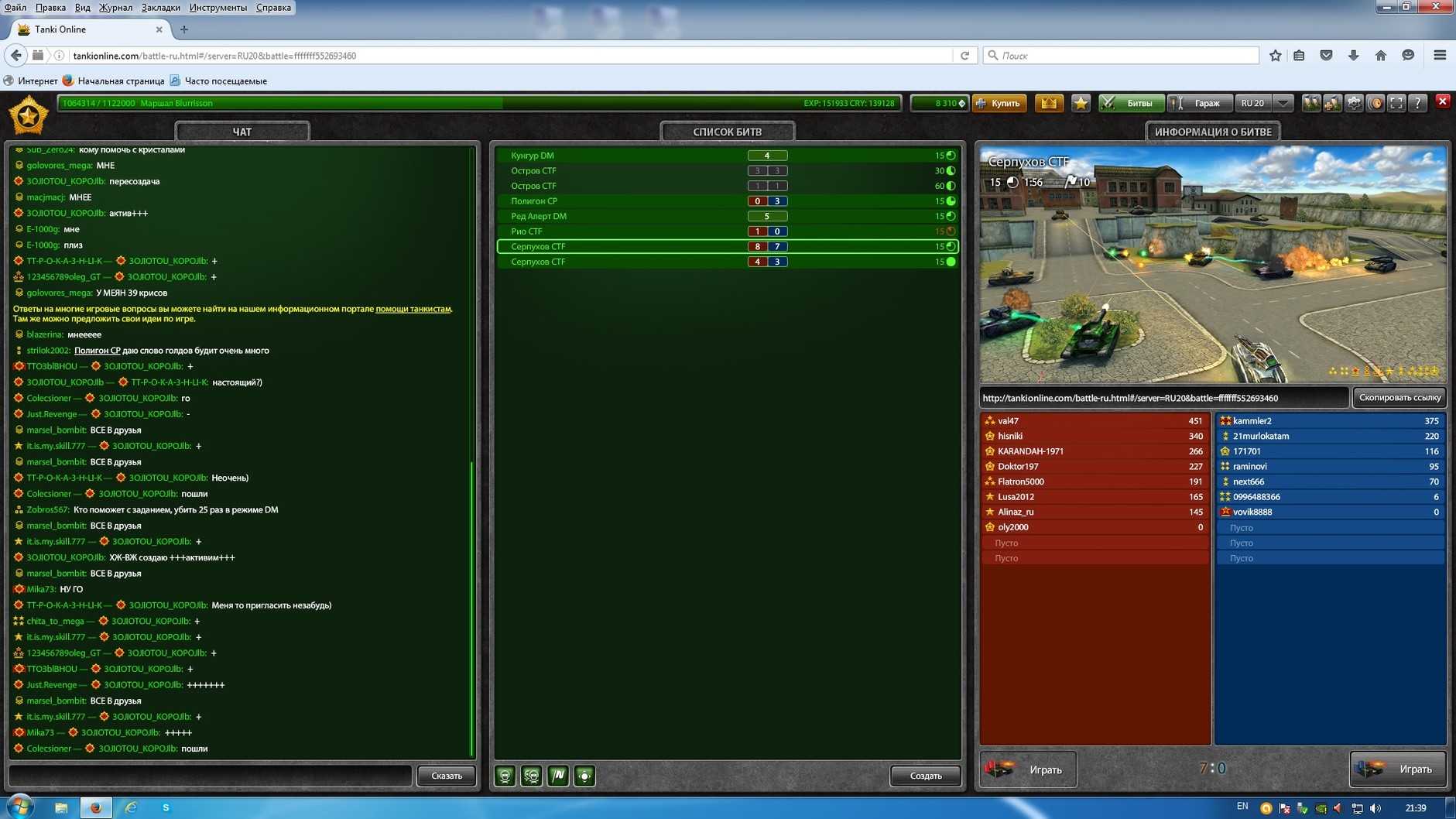Image resolution: width=1456 pixels, height=819 pixels.
Task: Click the sound speaker icon in the game toolbar
Action: pos(1375,103)
